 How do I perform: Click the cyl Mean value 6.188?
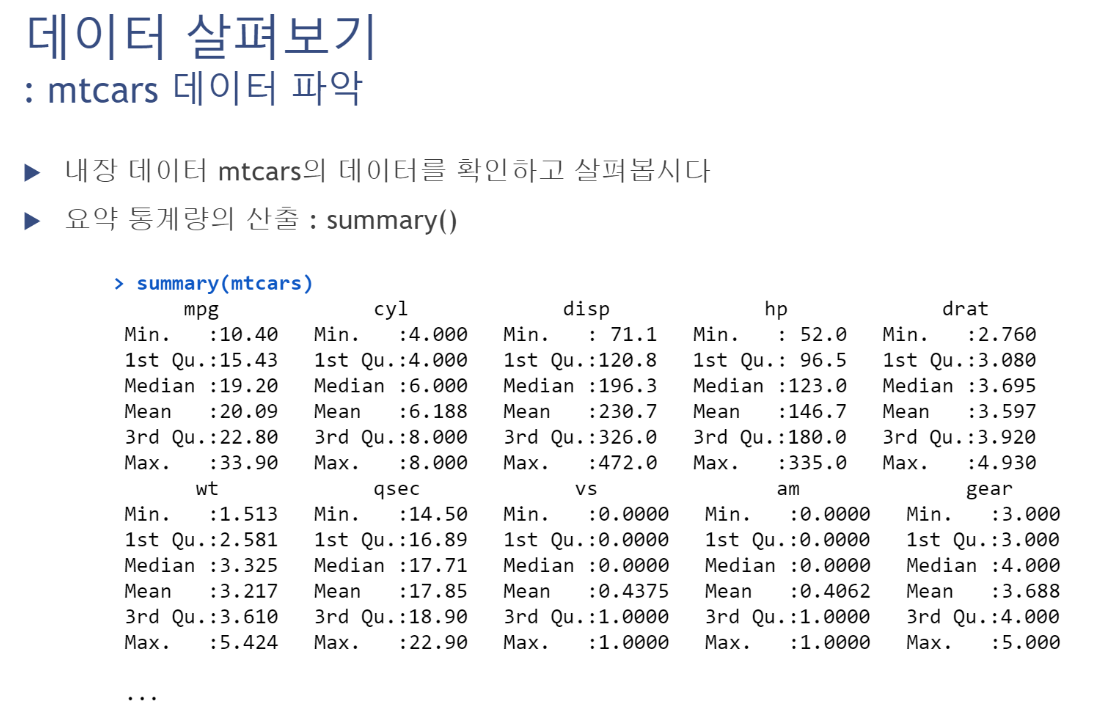(438, 412)
